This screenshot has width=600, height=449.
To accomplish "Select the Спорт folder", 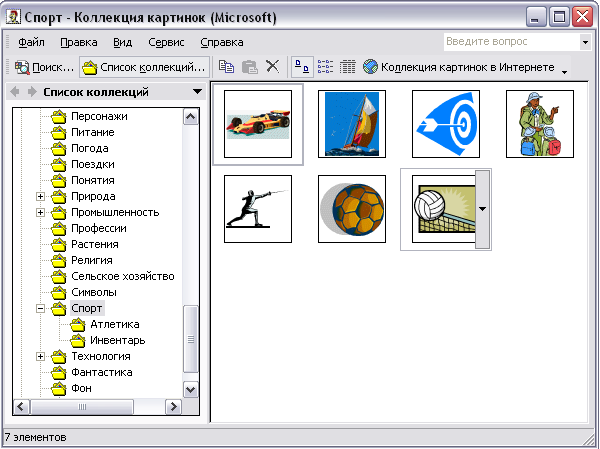I will 87,309.
